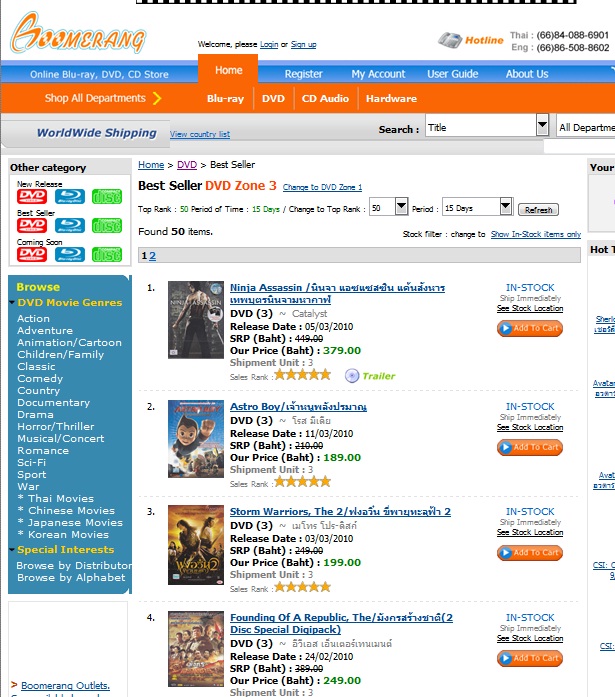The height and width of the screenshot is (697, 615).
Task: Open New Release DVD category icon
Action: tap(32, 196)
